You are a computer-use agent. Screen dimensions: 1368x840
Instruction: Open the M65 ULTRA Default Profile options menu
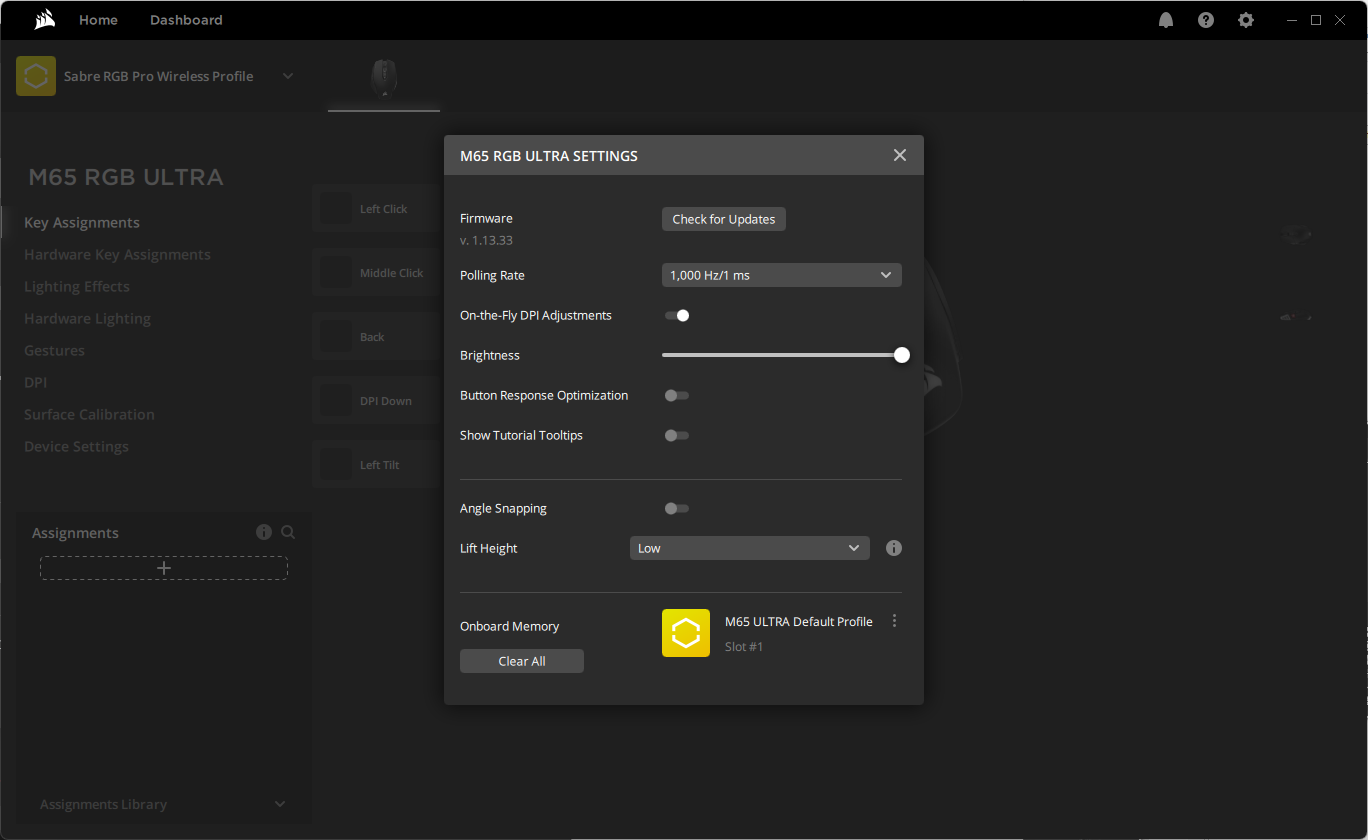[x=894, y=621]
